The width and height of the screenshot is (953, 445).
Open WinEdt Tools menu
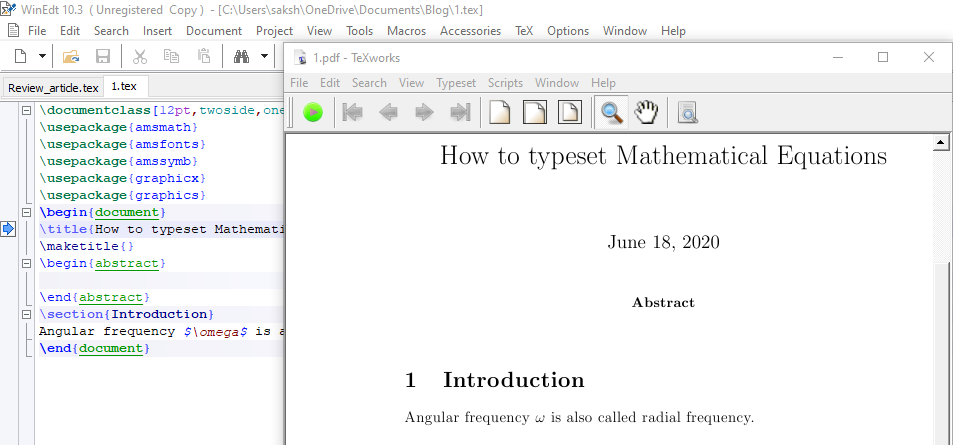360,30
